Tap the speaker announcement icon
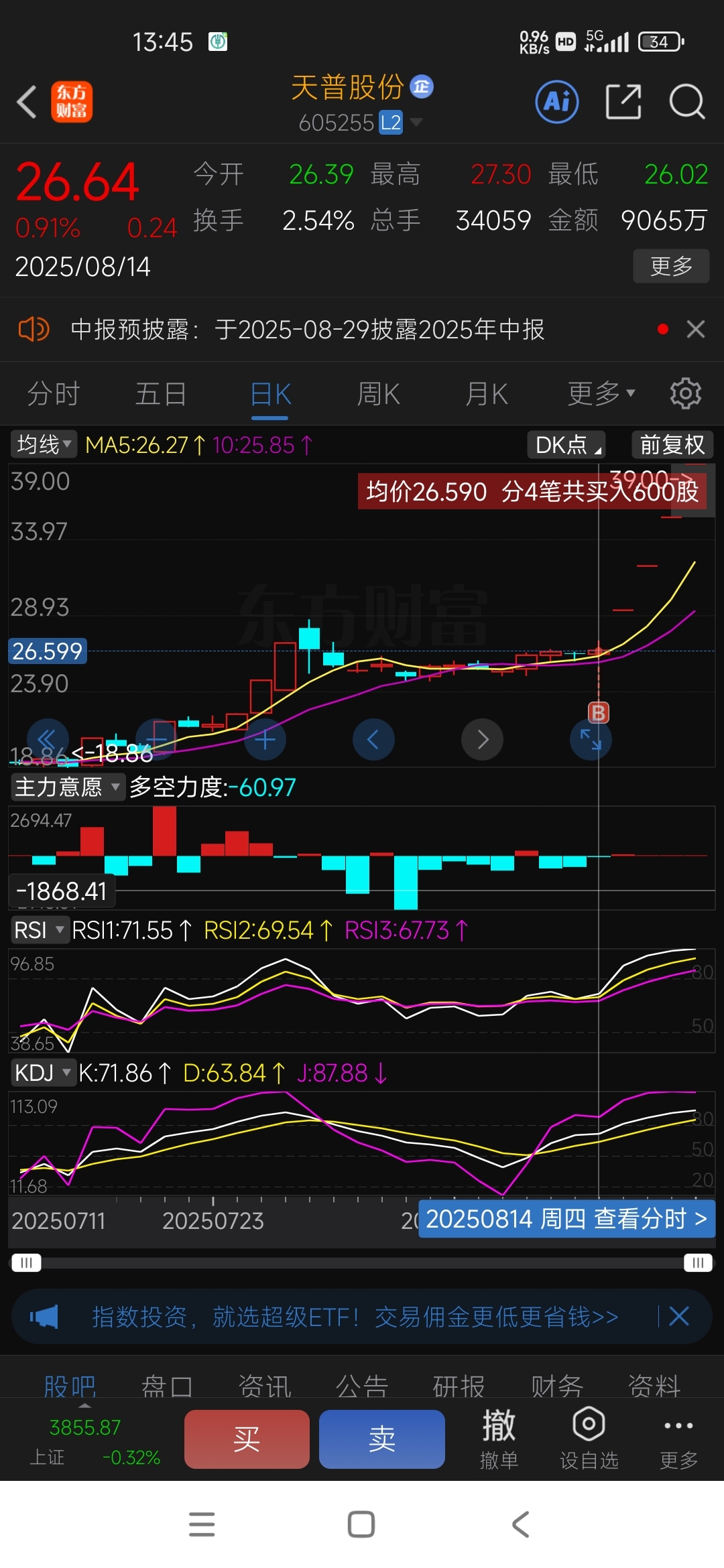Viewport: 724px width, 1568px height. 34,330
